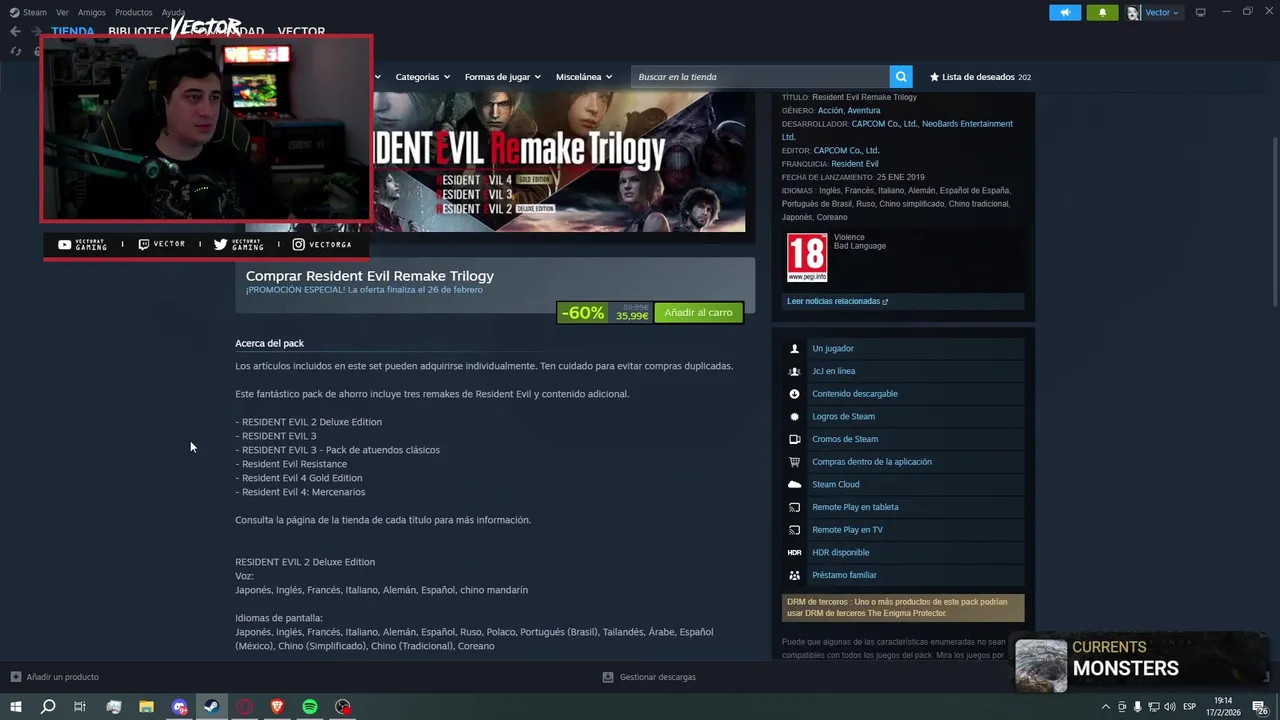Open Lista de deseados wishlist
Image resolution: width=1280 pixels, height=720 pixels.
(x=980, y=77)
